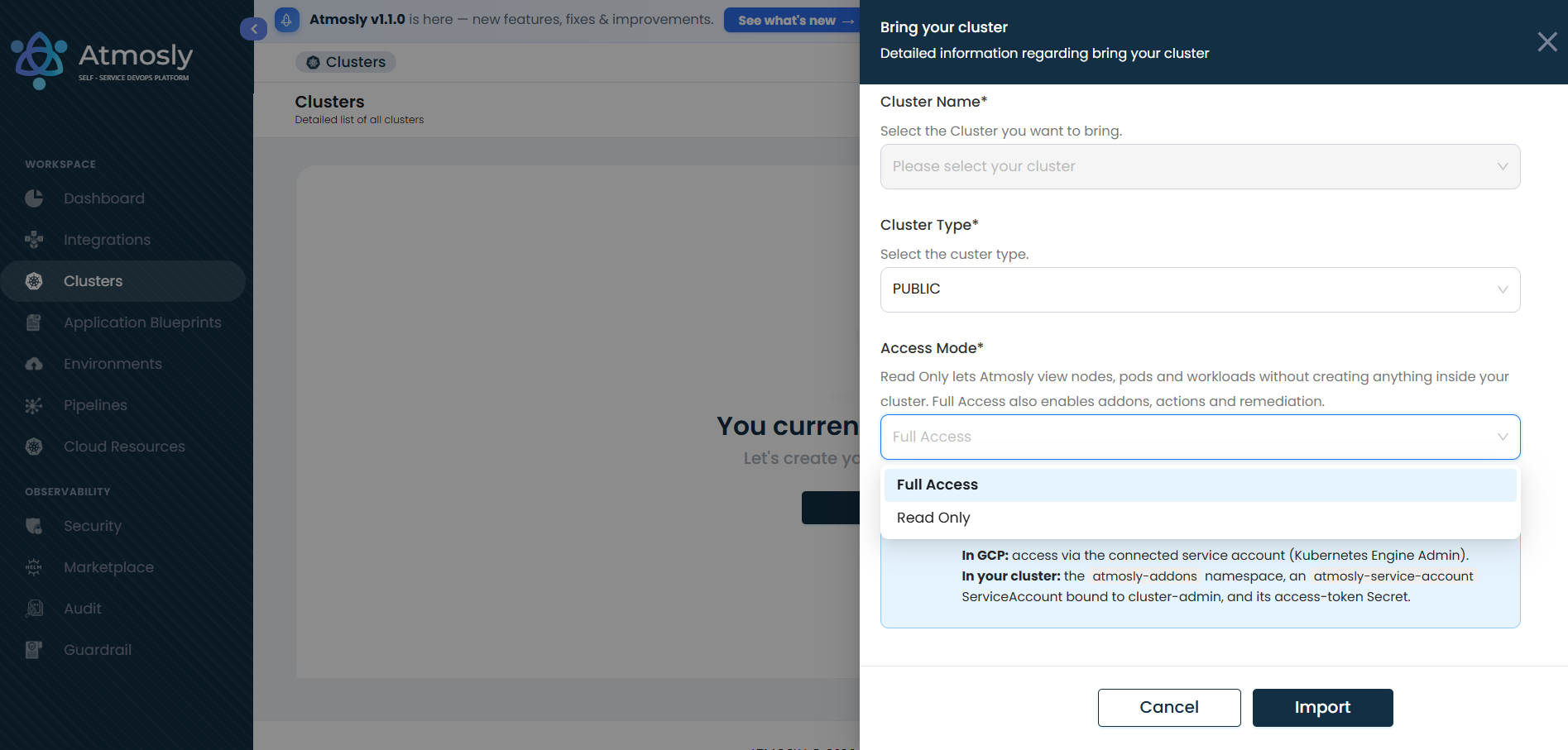This screenshot has height=750, width=1568.
Task: Click the Audit icon
Action: tap(34, 609)
